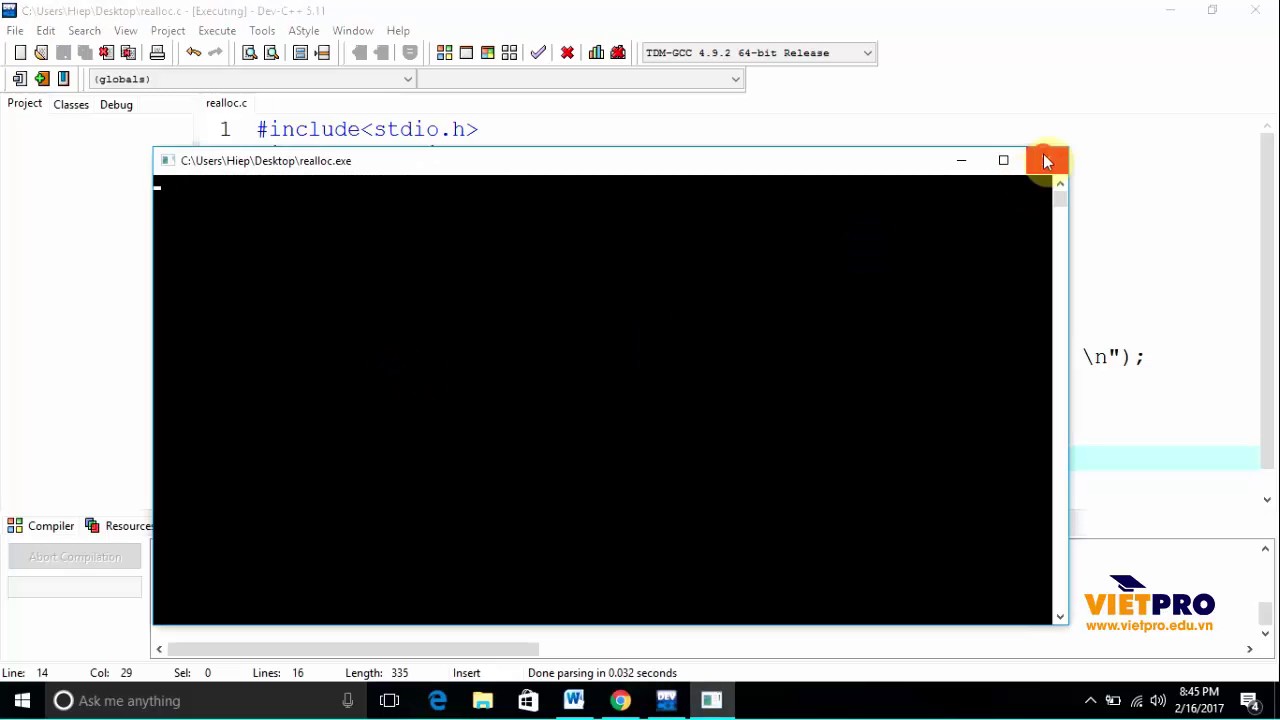Click editor horizontal scrollbar right arrow
This screenshot has width=1280, height=720.
[x=1249, y=649]
